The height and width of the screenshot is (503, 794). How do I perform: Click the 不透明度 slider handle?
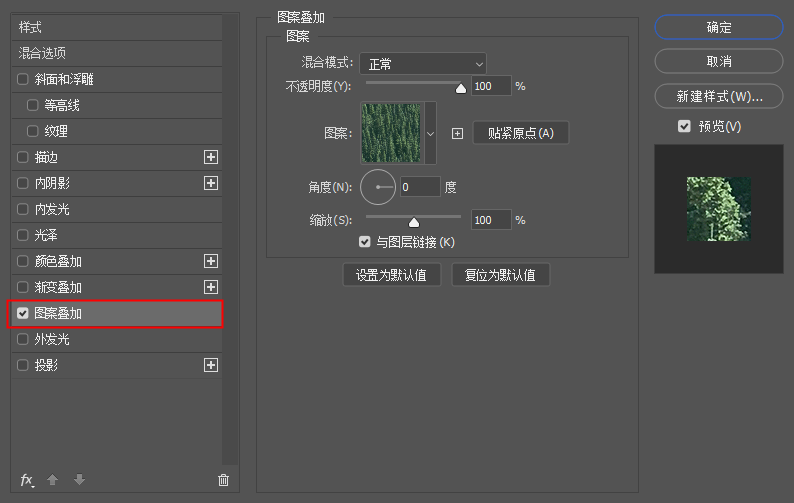(x=461, y=89)
